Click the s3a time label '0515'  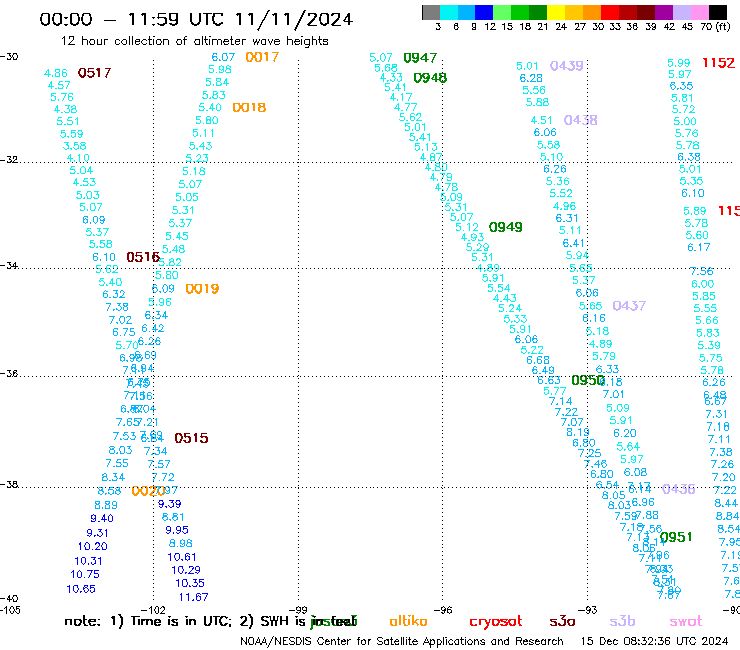(x=191, y=438)
